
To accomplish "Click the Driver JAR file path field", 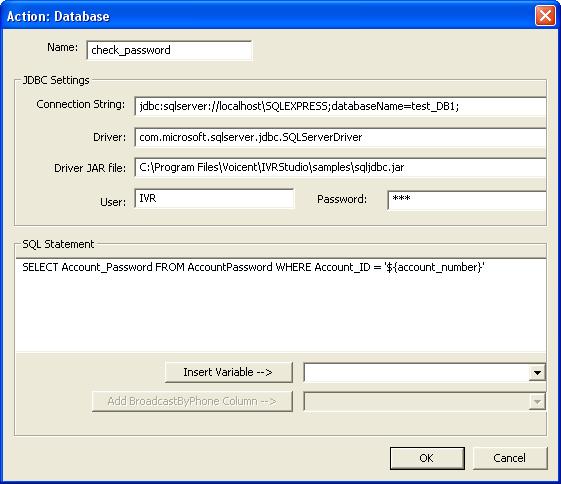I will click(340, 167).
